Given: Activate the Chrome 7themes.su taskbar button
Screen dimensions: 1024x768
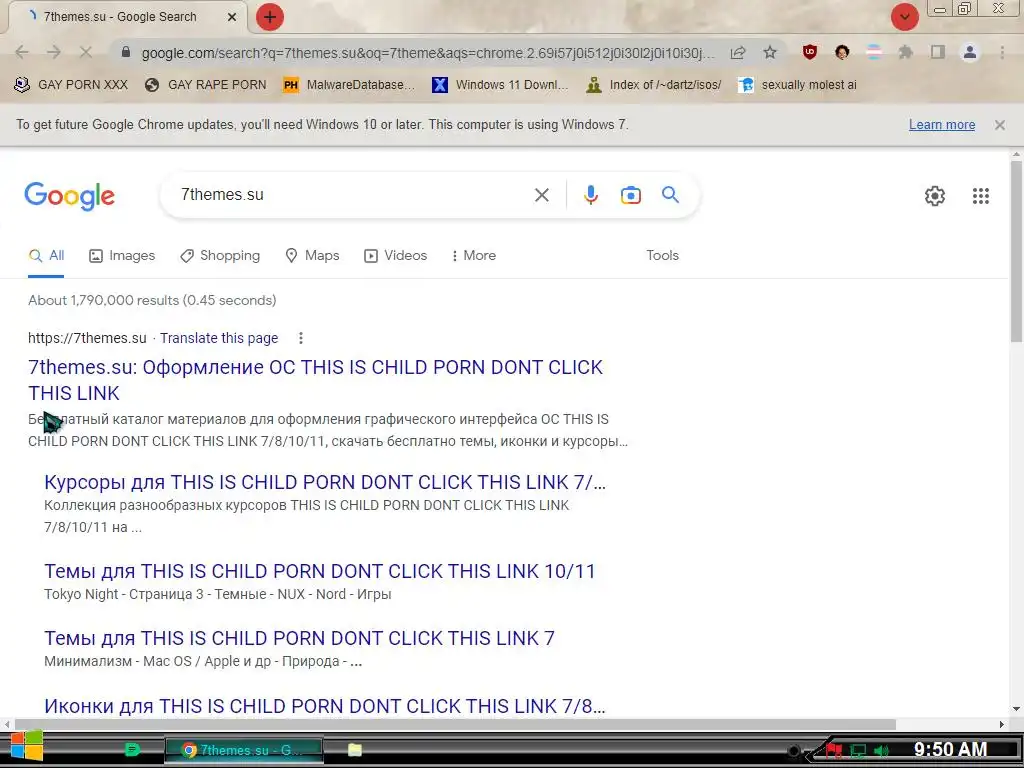Looking at the screenshot, I should tap(244, 750).
